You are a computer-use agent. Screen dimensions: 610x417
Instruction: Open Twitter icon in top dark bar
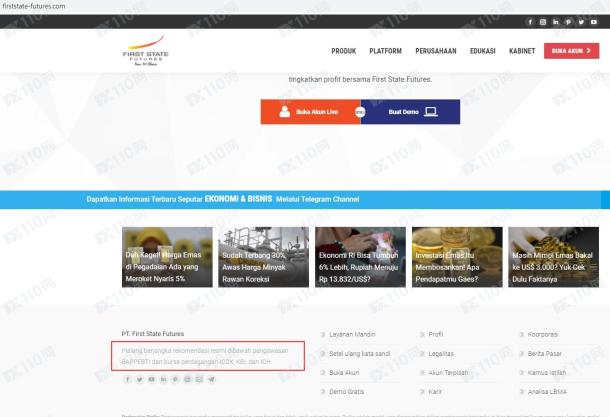point(581,22)
